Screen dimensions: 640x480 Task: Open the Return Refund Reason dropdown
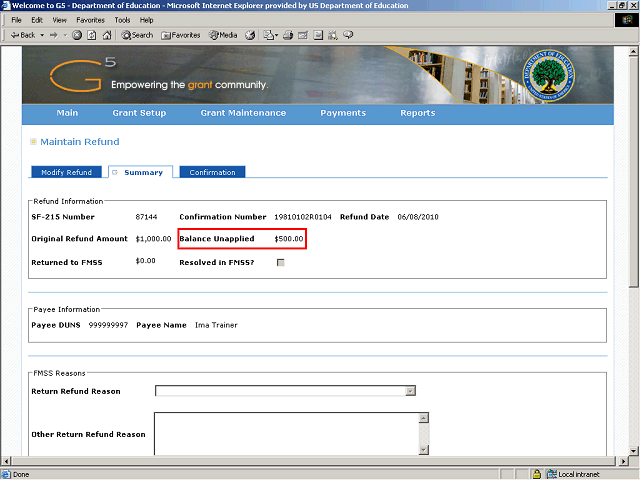coord(285,391)
